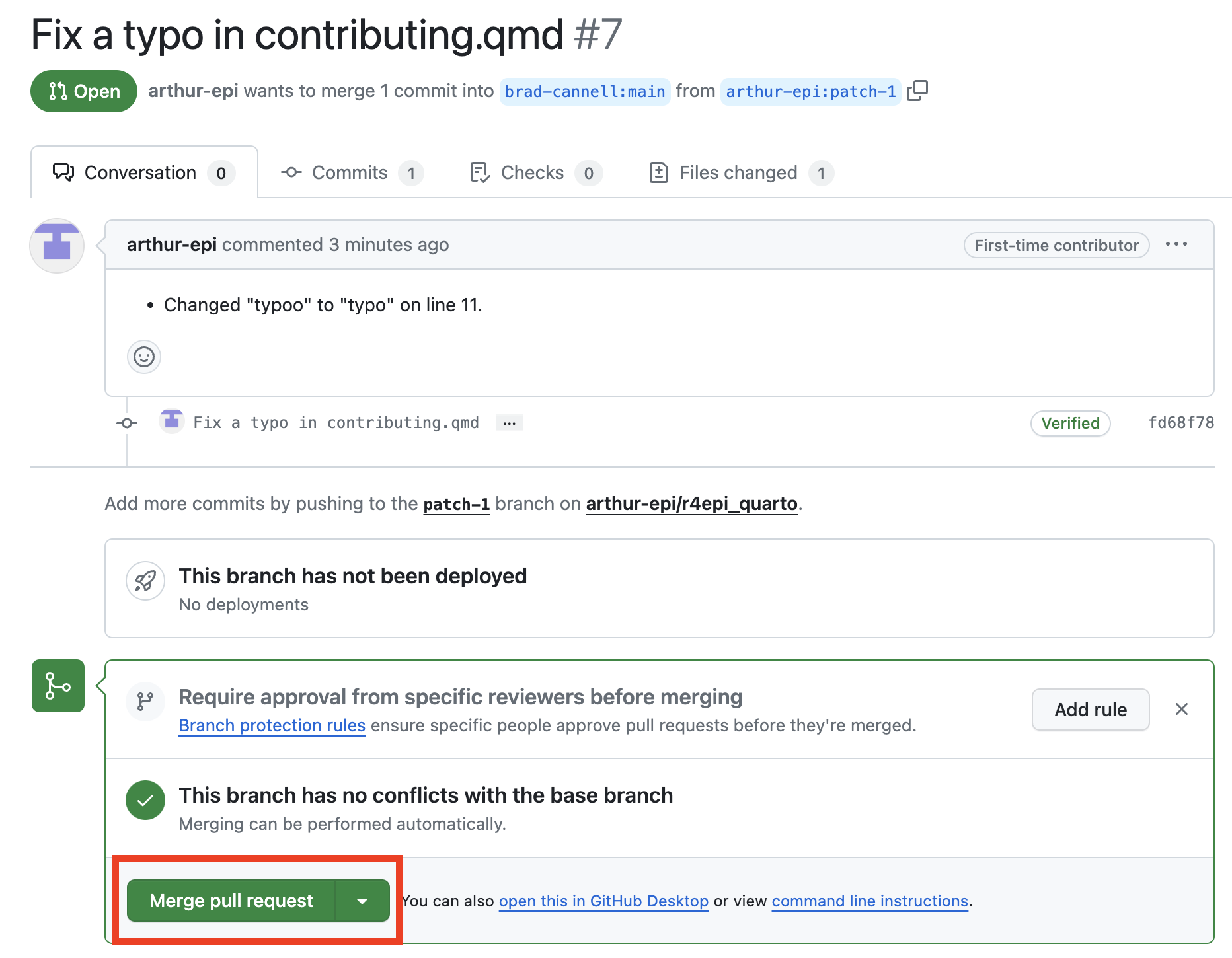
Task: View command line instructions link
Action: (x=870, y=901)
